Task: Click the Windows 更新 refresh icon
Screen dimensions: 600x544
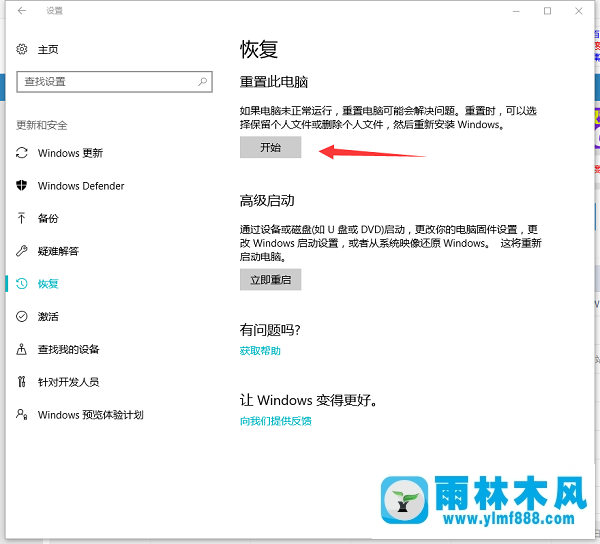Action: pos(22,153)
